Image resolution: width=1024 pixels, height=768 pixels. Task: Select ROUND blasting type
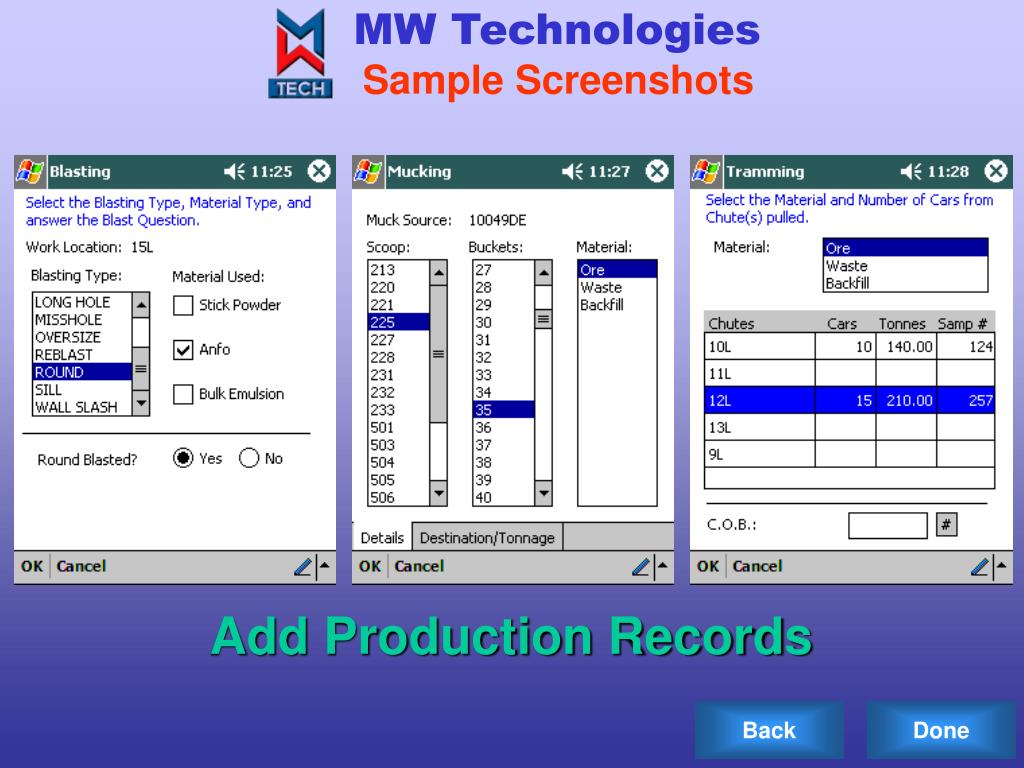click(82, 372)
